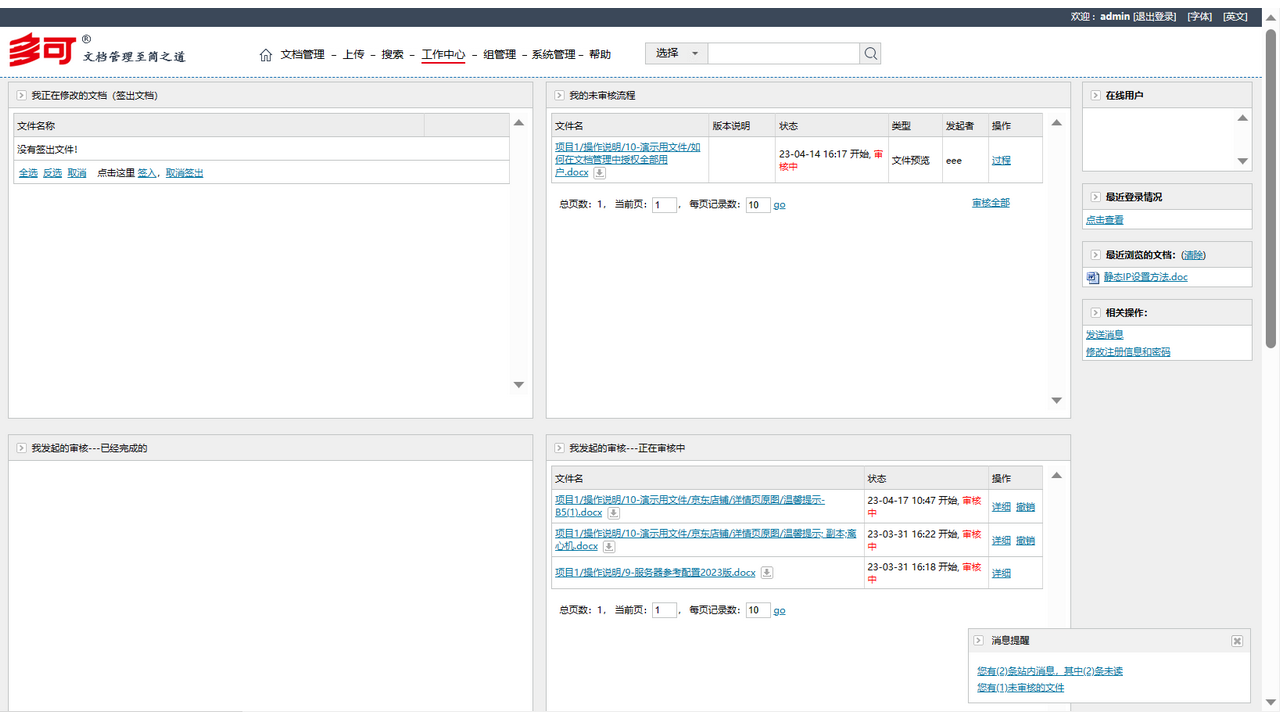Viewport: 1280px width, 720px height.
Task: Click download icon beside 服务器参考配置2023版.docx
Action: [766, 572]
